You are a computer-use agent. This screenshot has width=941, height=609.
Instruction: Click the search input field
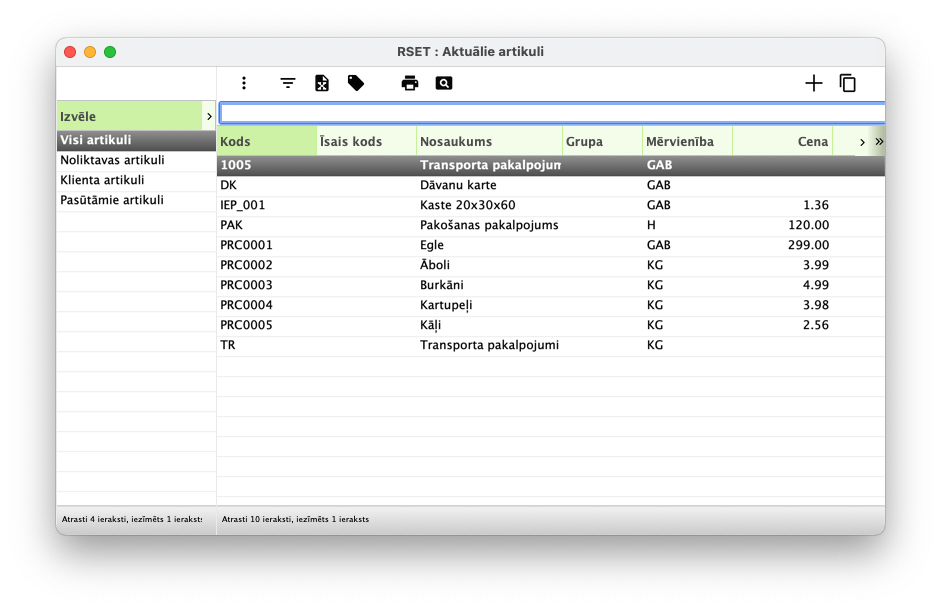(x=550, y=113)
